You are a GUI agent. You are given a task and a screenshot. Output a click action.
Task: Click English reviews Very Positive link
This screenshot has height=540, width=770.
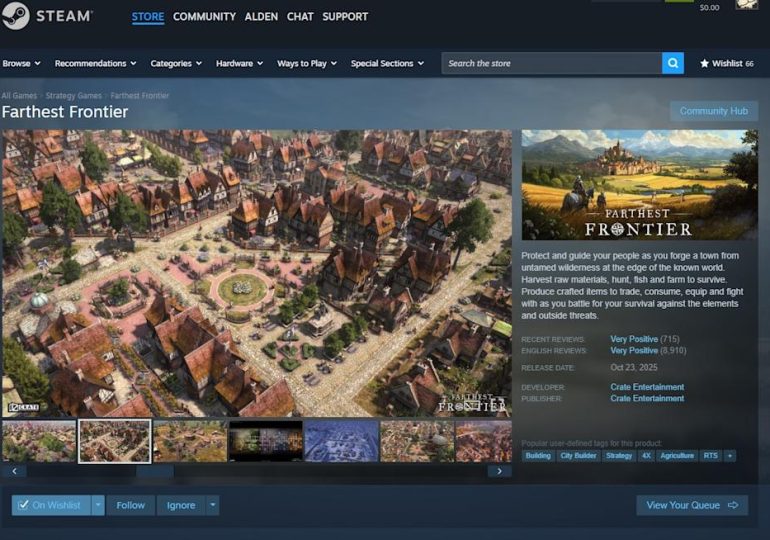pos(634,351)
